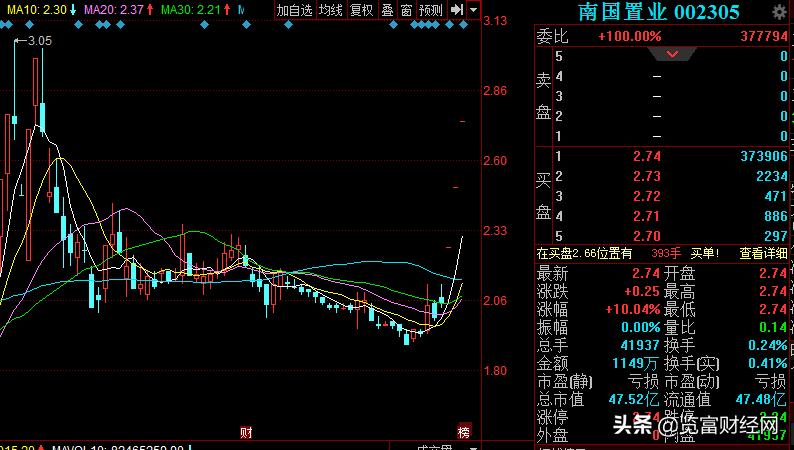
Task: Click the 涨幅 value +10.04%
Action: 633,309
